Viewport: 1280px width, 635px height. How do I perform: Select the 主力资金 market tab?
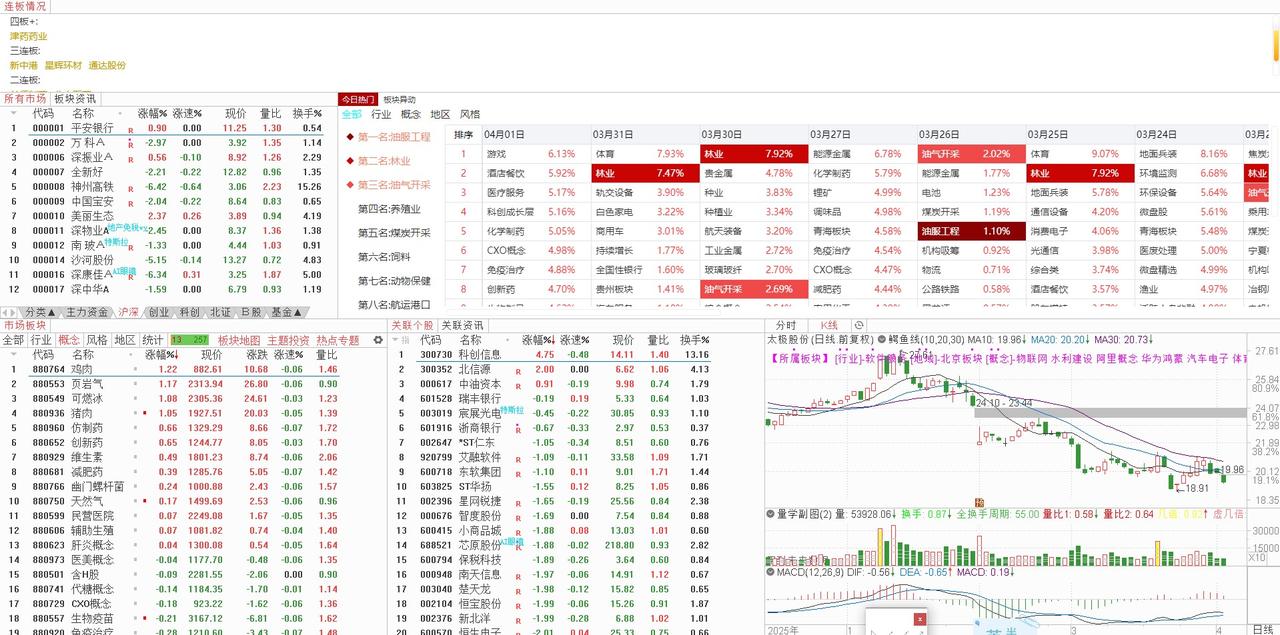[x=87, y=312]
